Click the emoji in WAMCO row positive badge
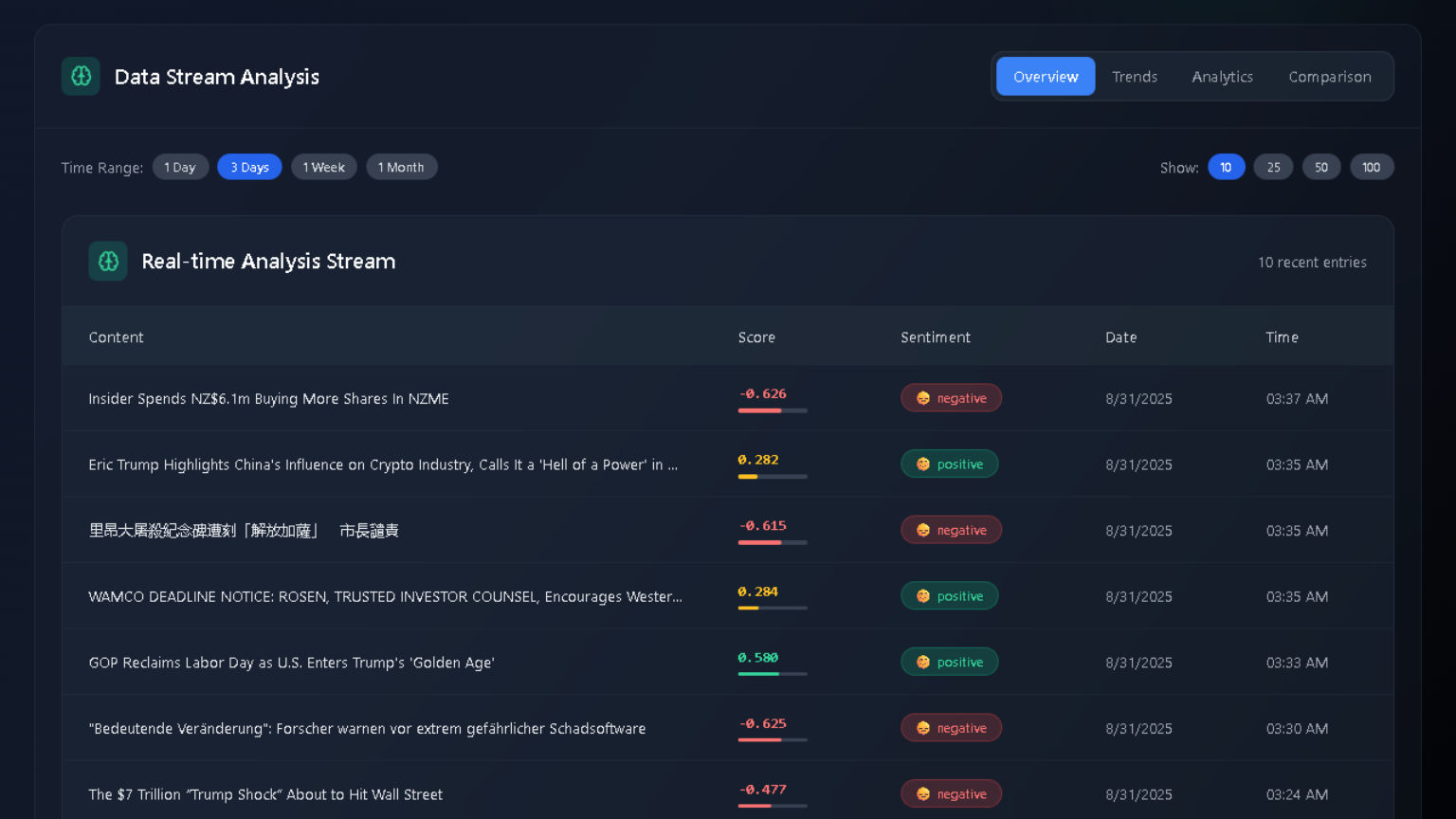The width and height of the screenshot is (1456, 819). point(923,596)
